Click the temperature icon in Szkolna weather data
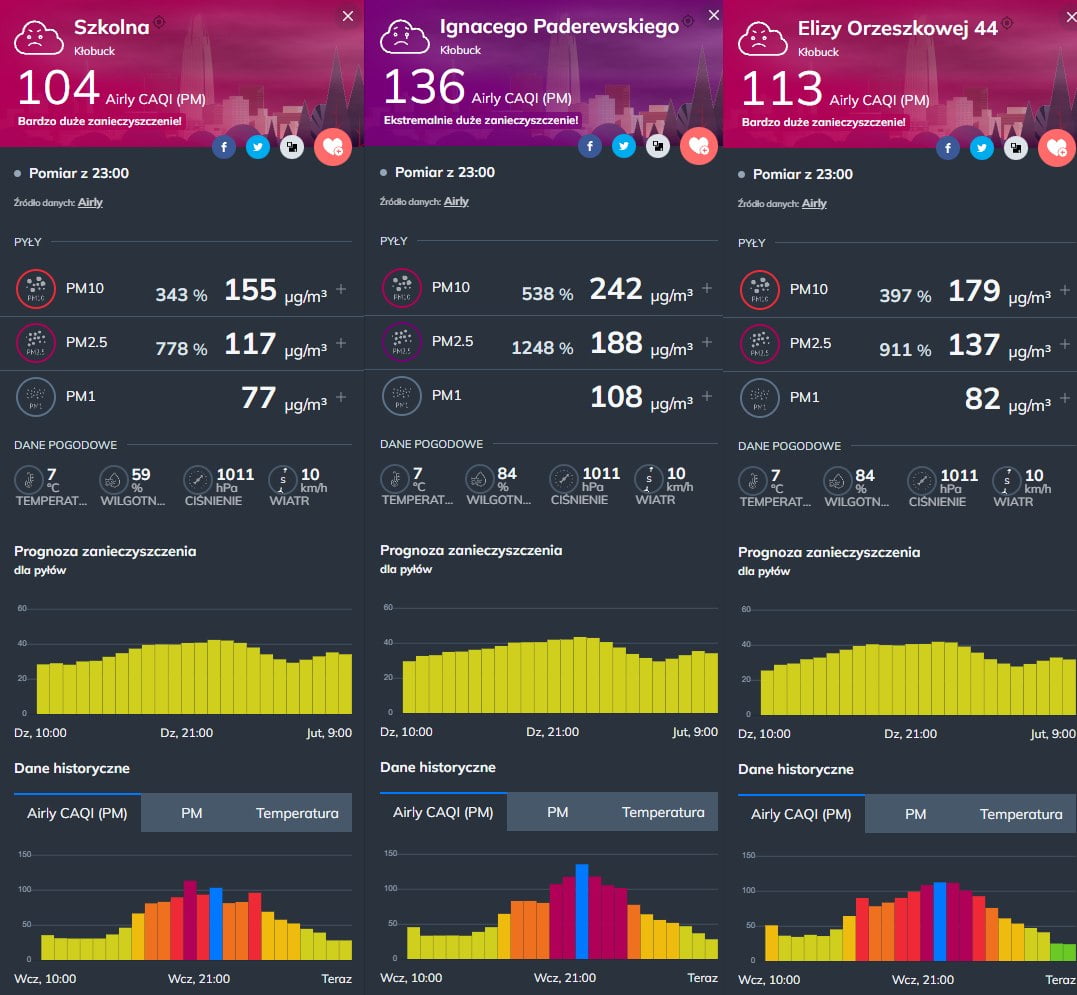Viewport: 1077px width, 995px height. [x=28, y=480]
